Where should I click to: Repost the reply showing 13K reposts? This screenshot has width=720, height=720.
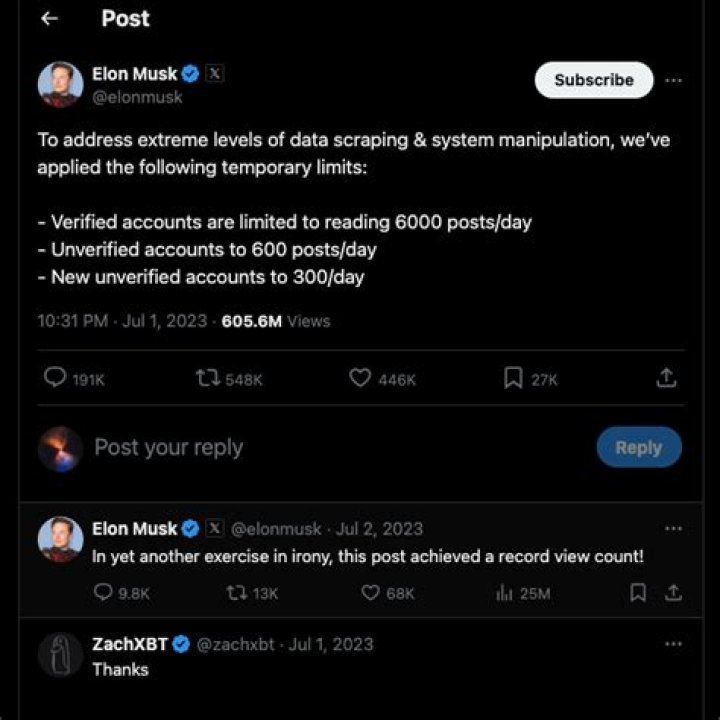(x=236, y=593)
